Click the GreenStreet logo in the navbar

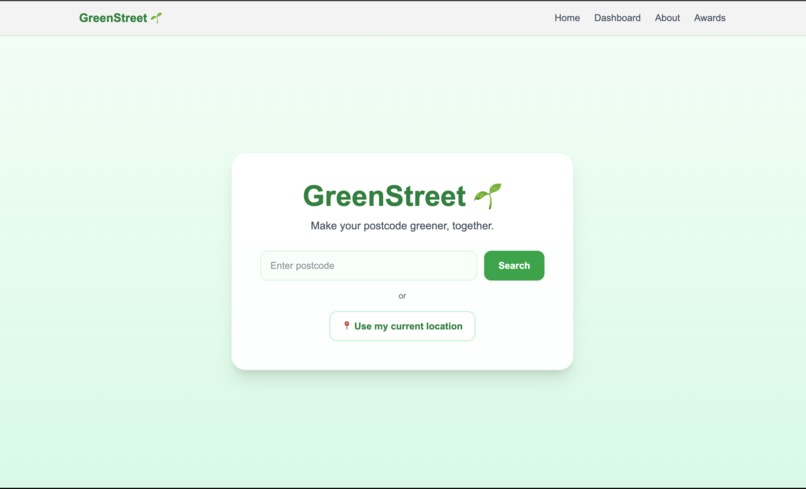point(120,18)
